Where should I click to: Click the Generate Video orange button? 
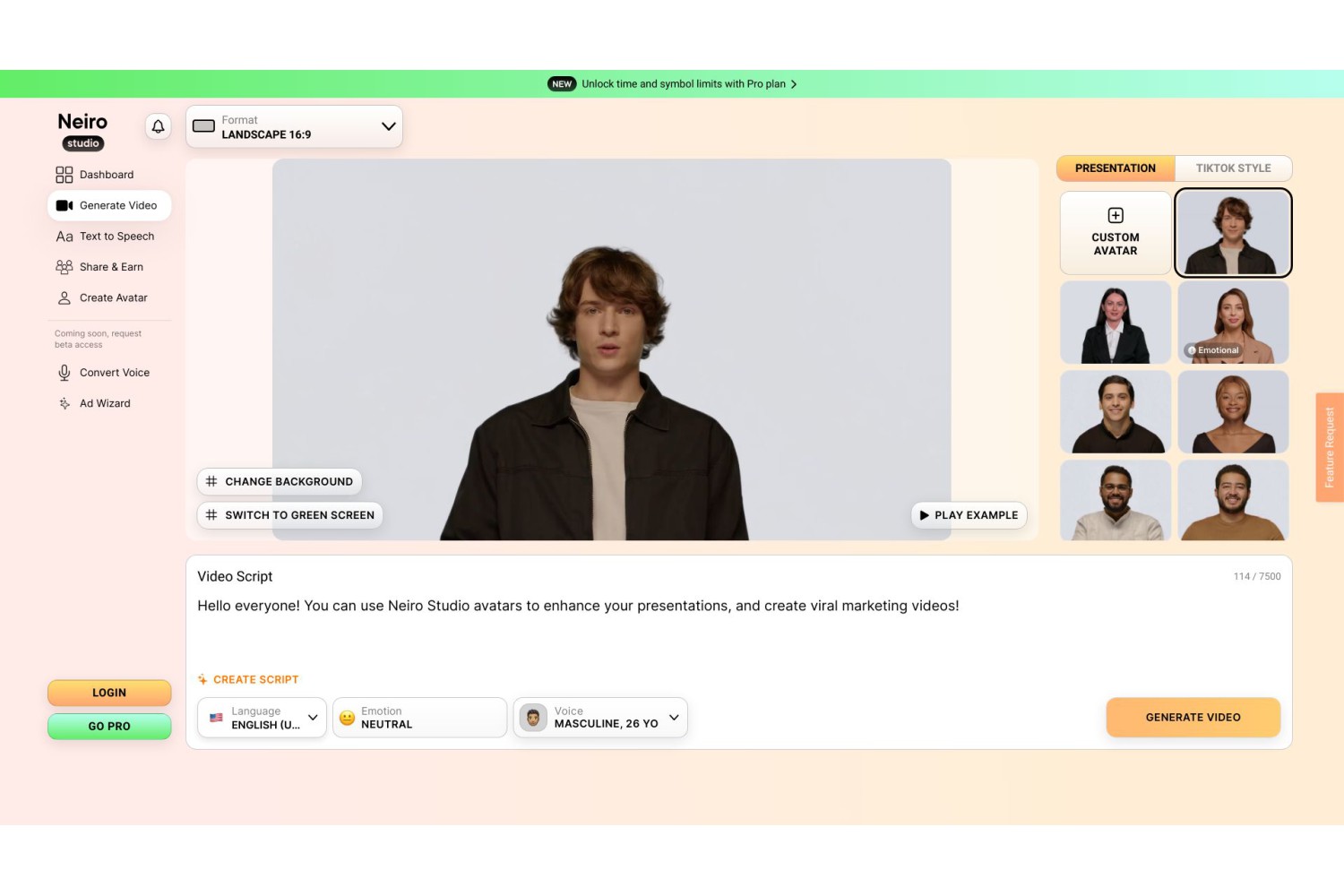coord(1193,718)
